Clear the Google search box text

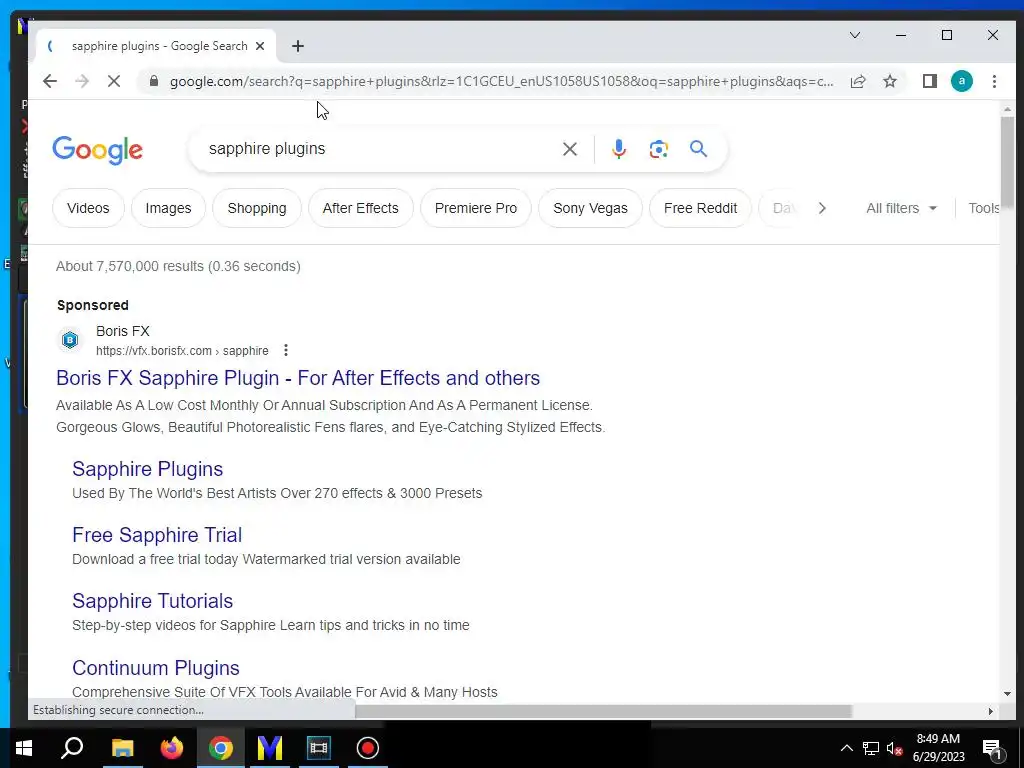coord(569,149)
